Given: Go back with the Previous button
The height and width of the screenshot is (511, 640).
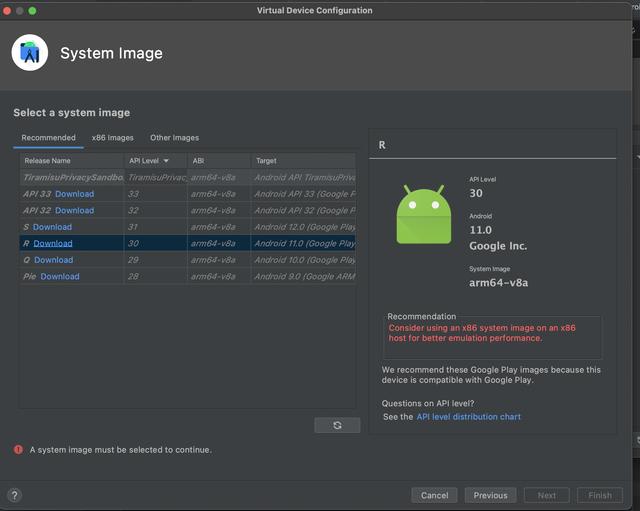Looking at the screenshot, I should (x=490, y=495).
